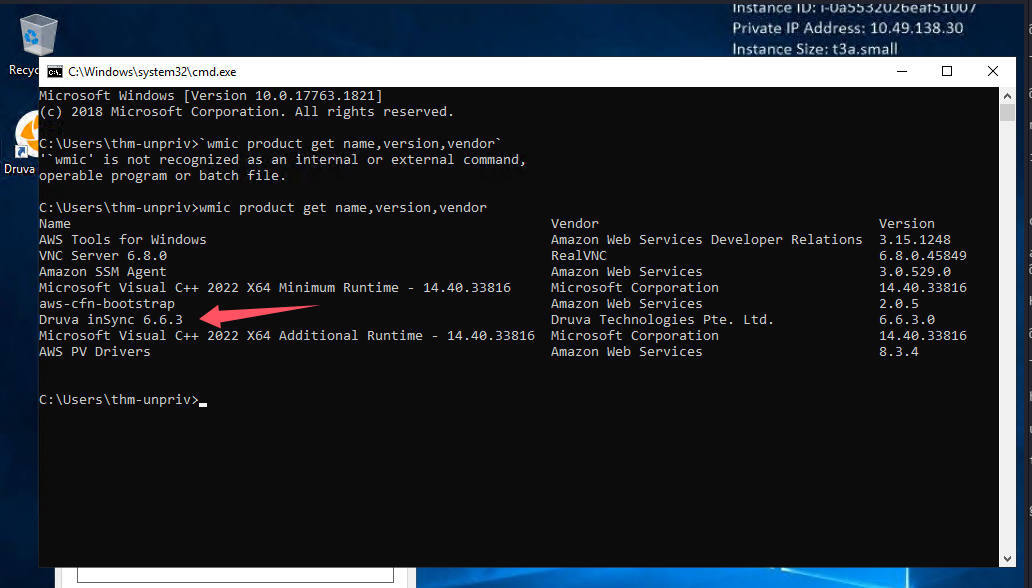The height and width of the screenshot is (588, 1032).
Task: Click the Amazon SSM Agent product name
Action: coord(103,272)
